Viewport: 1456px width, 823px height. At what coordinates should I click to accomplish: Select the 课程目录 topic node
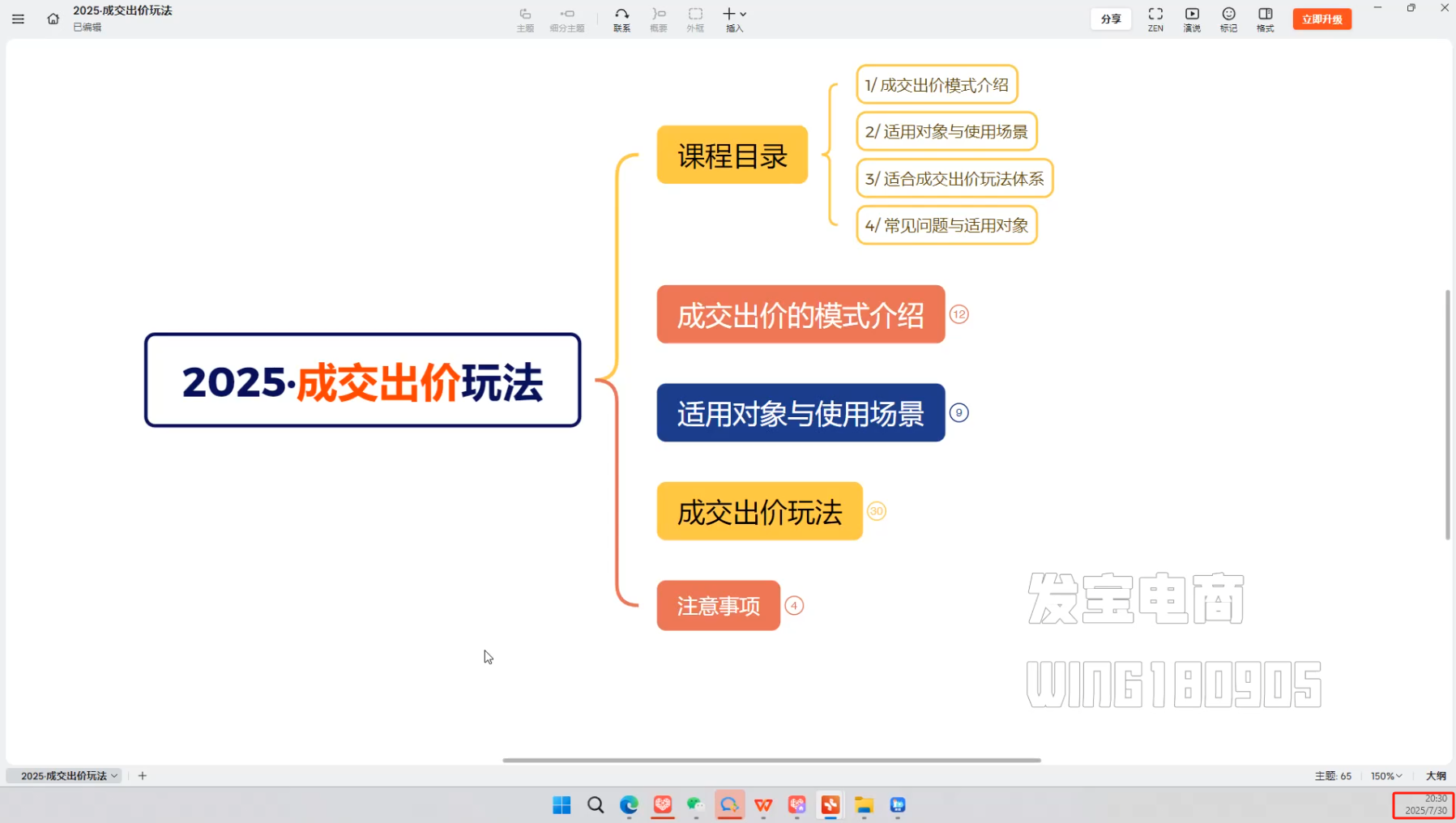click(732, 155)
